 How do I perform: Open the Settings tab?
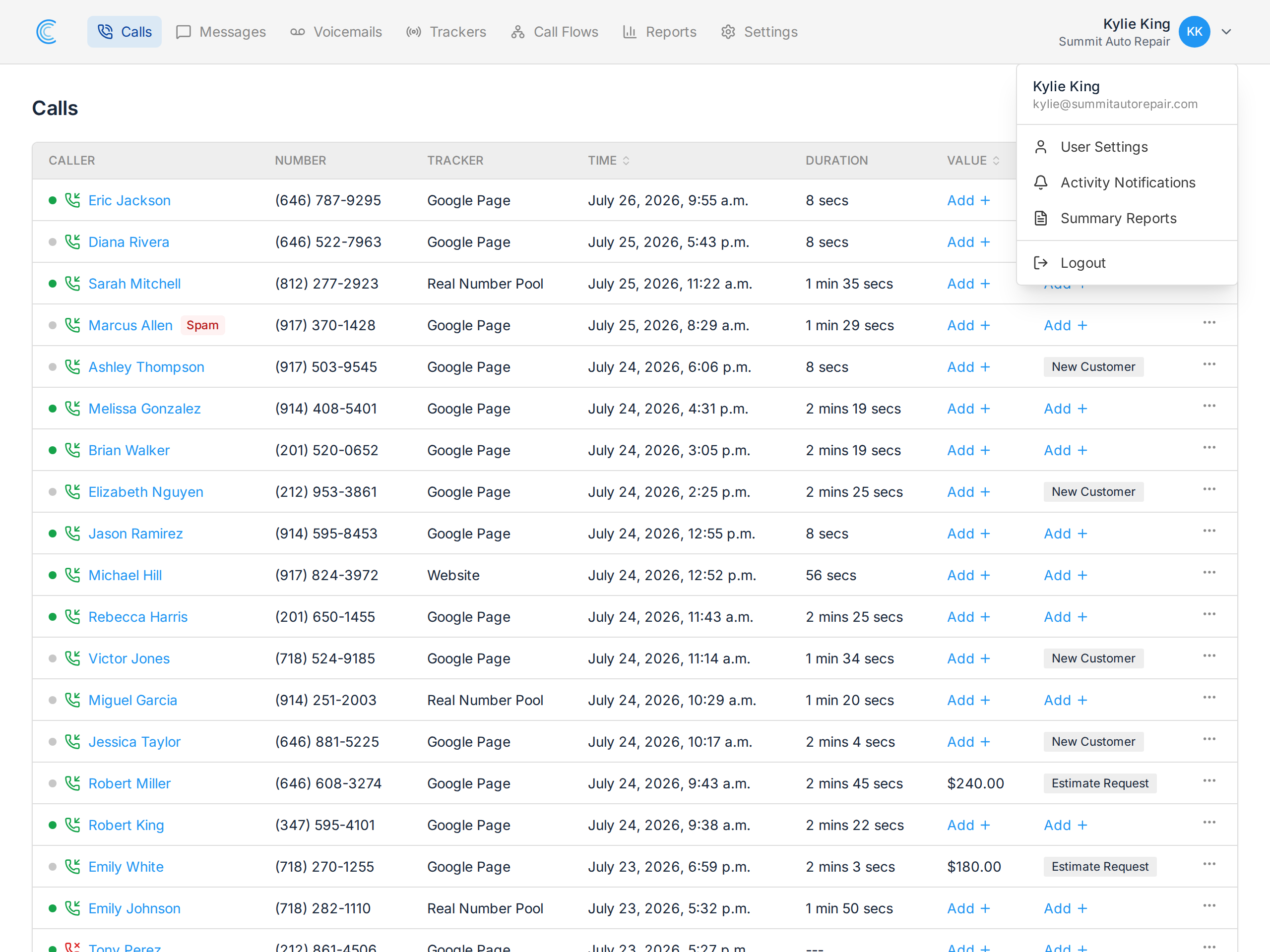coord(760,32)
